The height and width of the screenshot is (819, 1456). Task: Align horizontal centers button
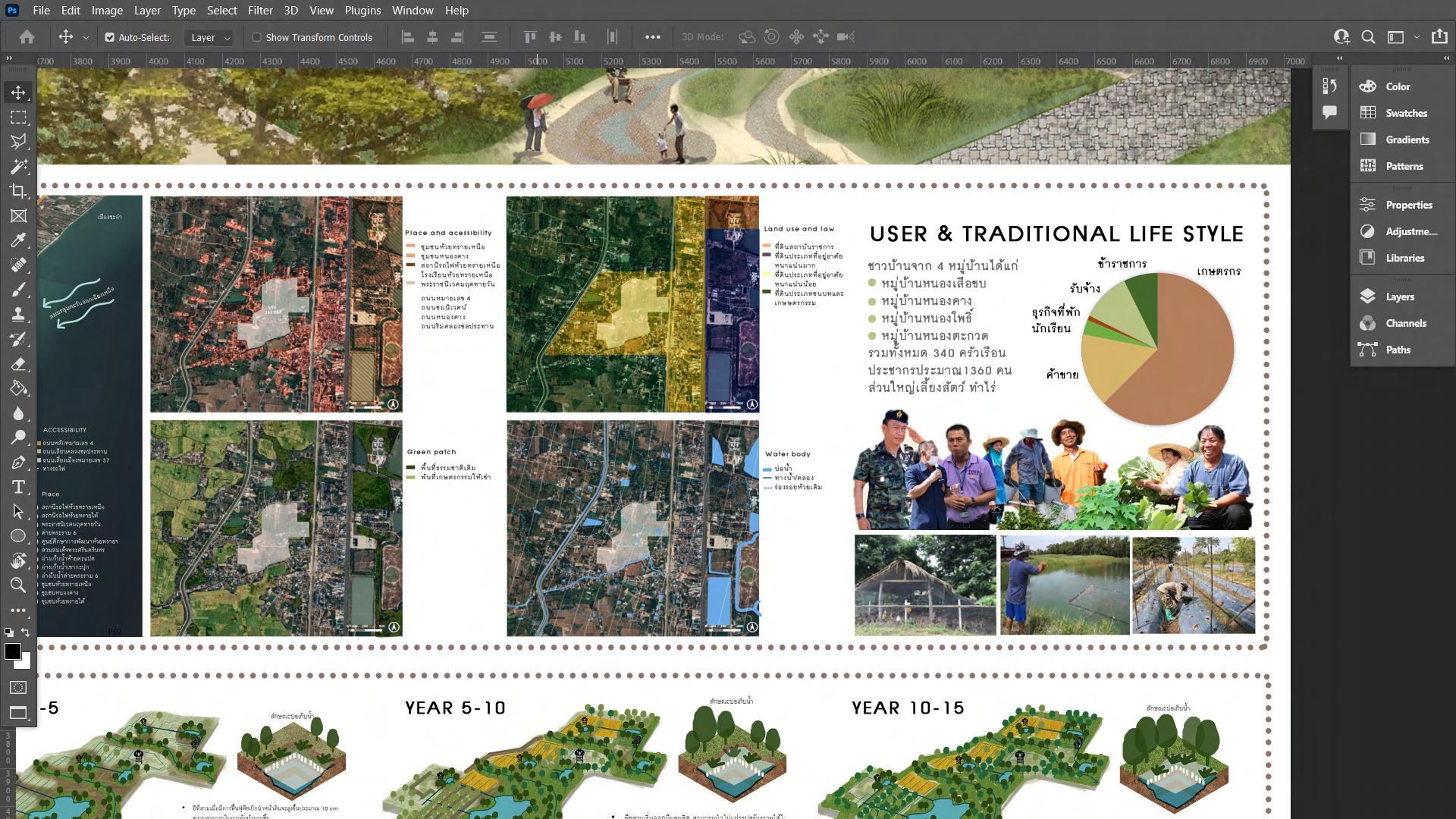click(x=432, y=37)
